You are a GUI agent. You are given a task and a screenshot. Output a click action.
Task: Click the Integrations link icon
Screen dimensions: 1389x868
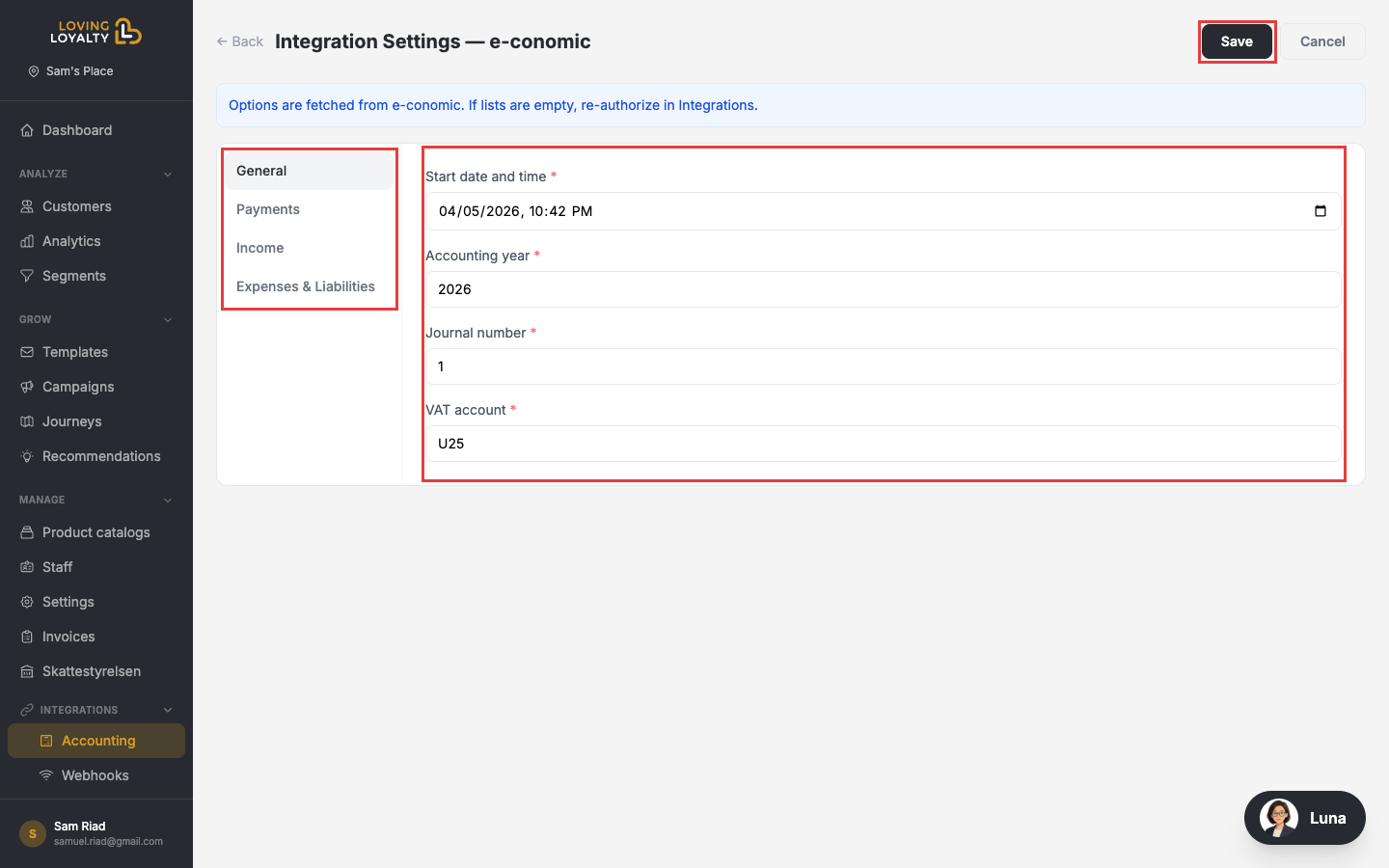coord(27,710)
